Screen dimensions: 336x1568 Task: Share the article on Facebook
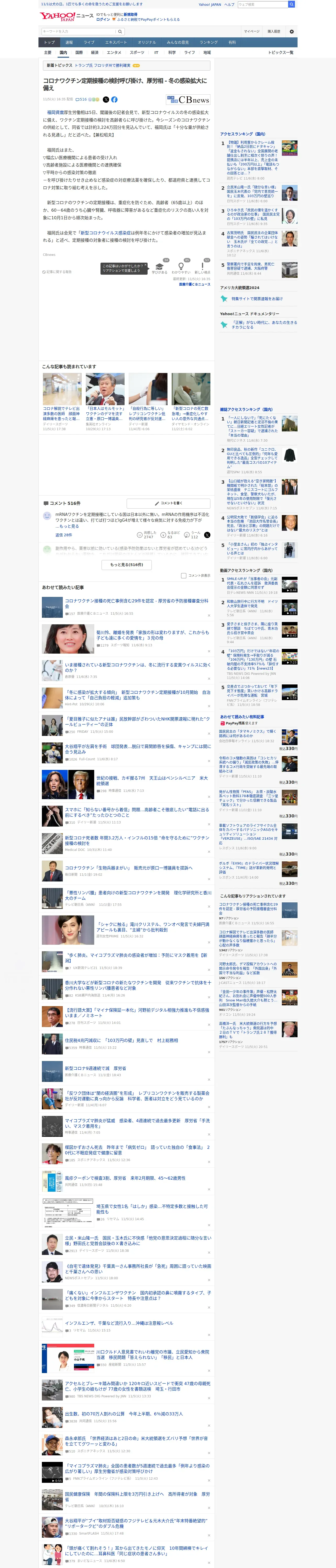pos(114,99)
